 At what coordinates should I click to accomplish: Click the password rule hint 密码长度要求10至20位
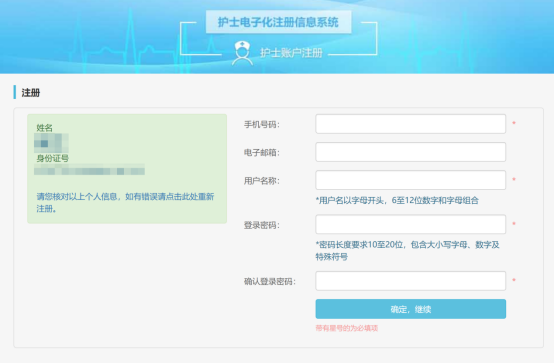pos(407,251)
